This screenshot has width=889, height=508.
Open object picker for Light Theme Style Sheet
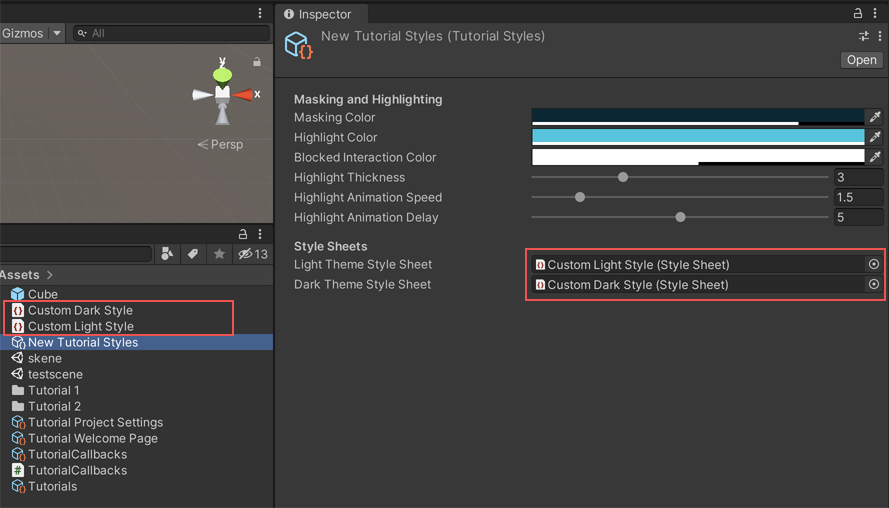tap(874, 265)
